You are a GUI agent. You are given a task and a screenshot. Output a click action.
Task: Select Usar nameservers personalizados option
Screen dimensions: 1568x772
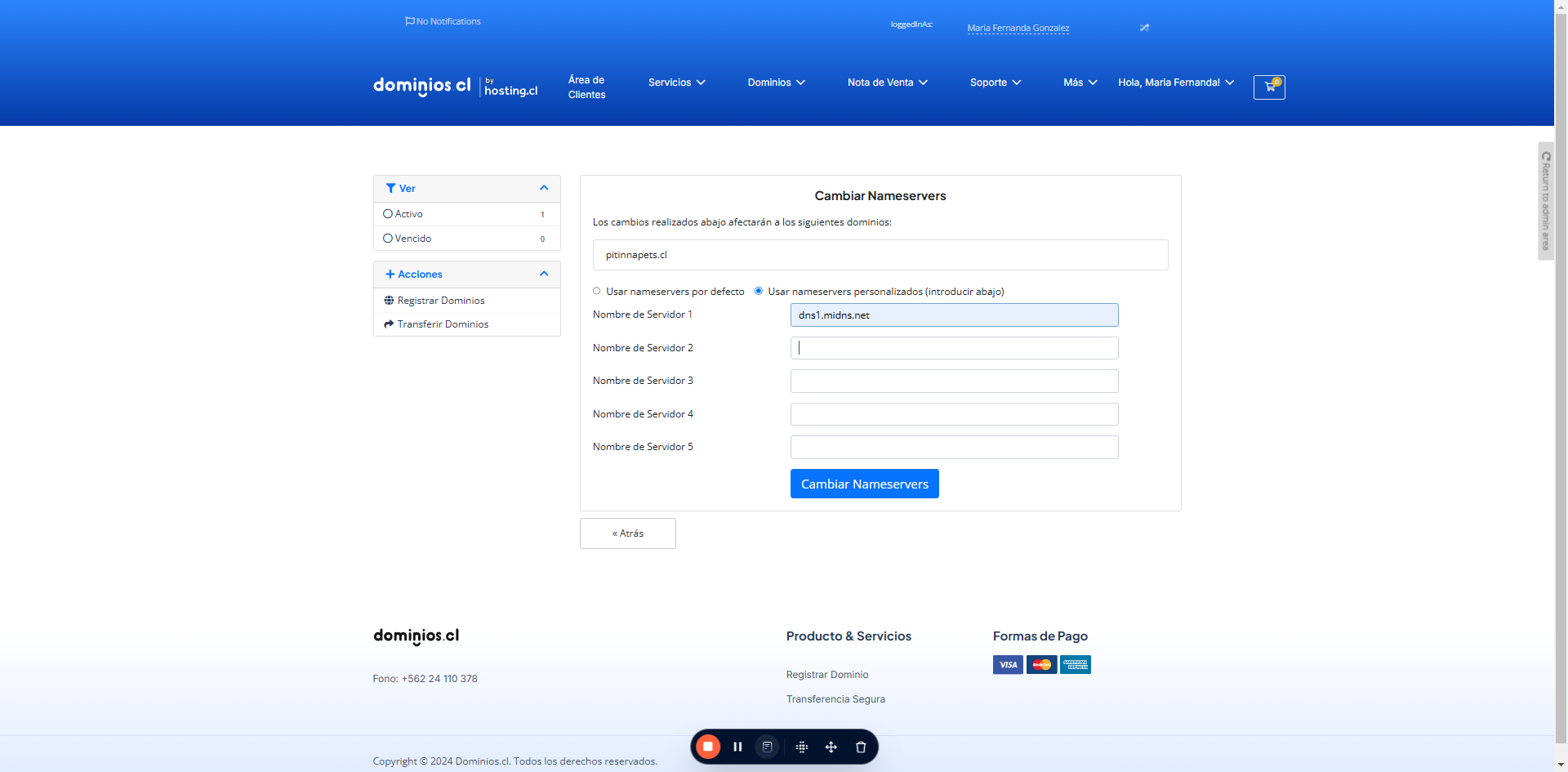pyautogui.click(x=759, y=291)
